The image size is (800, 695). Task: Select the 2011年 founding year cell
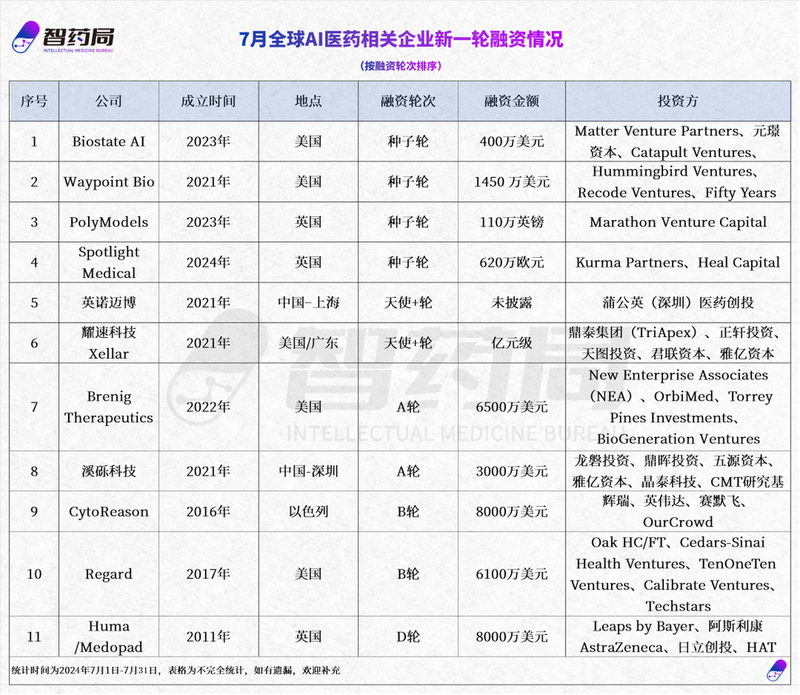coord(209,636)
